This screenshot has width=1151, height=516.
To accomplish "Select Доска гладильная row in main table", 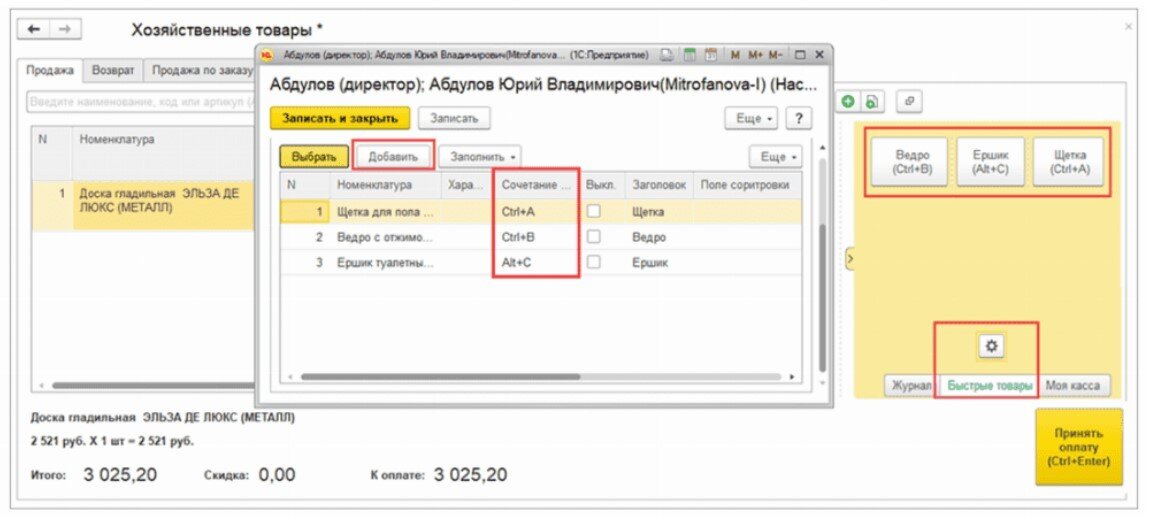I will click(143, 206).
